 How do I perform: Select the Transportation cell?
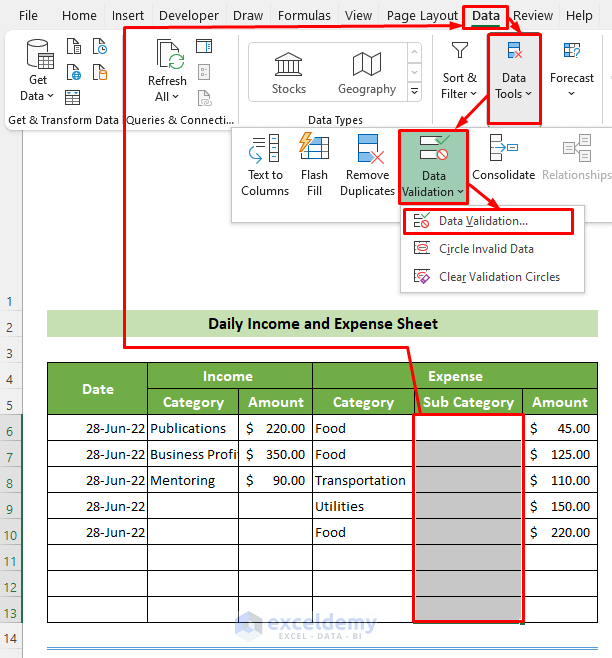[x=363, y=480]
